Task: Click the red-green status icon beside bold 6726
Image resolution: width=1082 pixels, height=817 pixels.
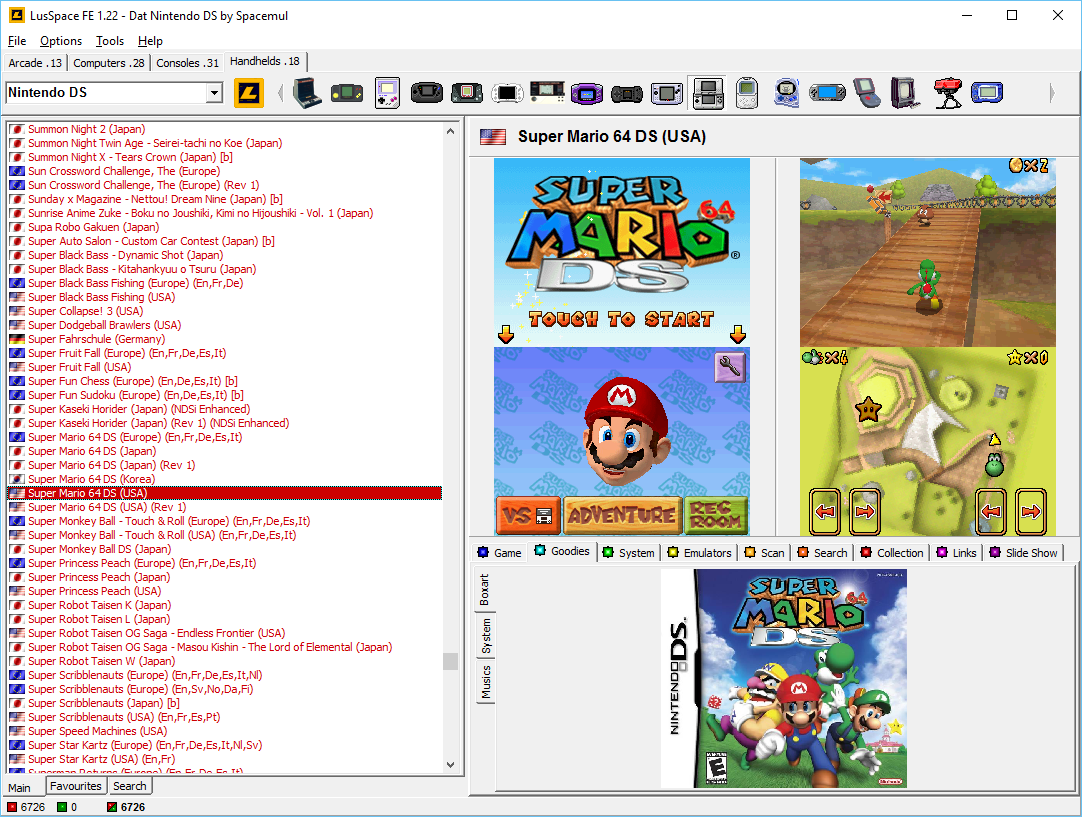Action: (x=112, y=807)
